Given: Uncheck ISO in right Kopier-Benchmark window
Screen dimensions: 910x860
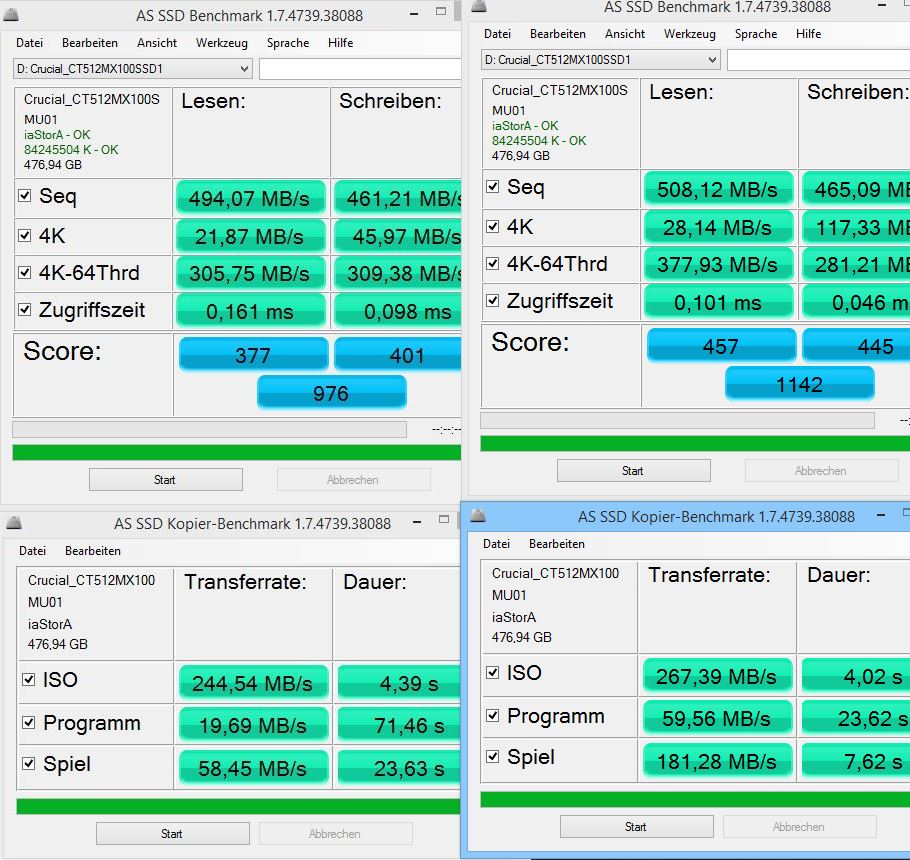Looking at the screenshot, I should [493, 672].
